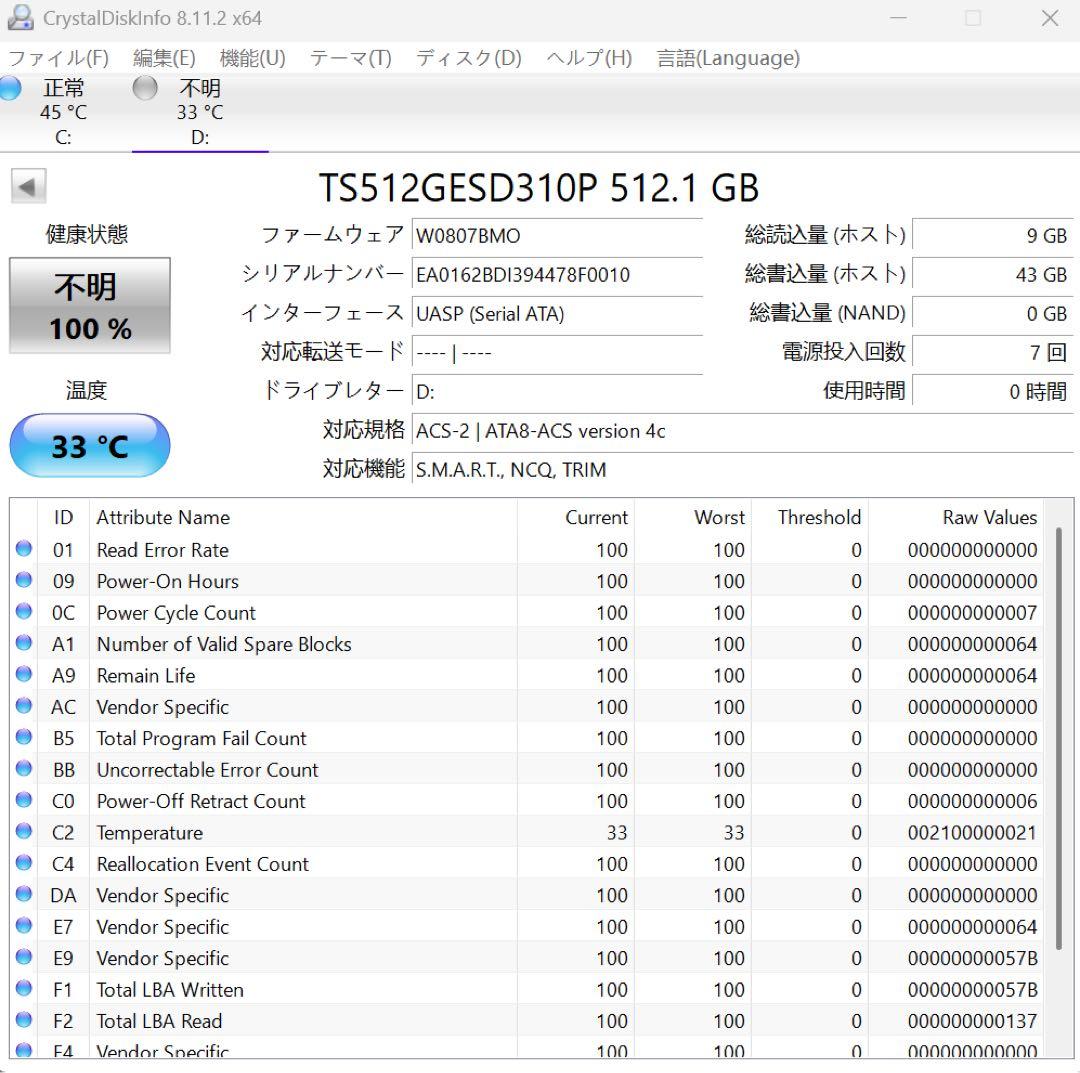The width and height of the screenshot is (1080, 1073).
Task: Click status dot of Power-Off Retract Count
Action: pos(23,800)
